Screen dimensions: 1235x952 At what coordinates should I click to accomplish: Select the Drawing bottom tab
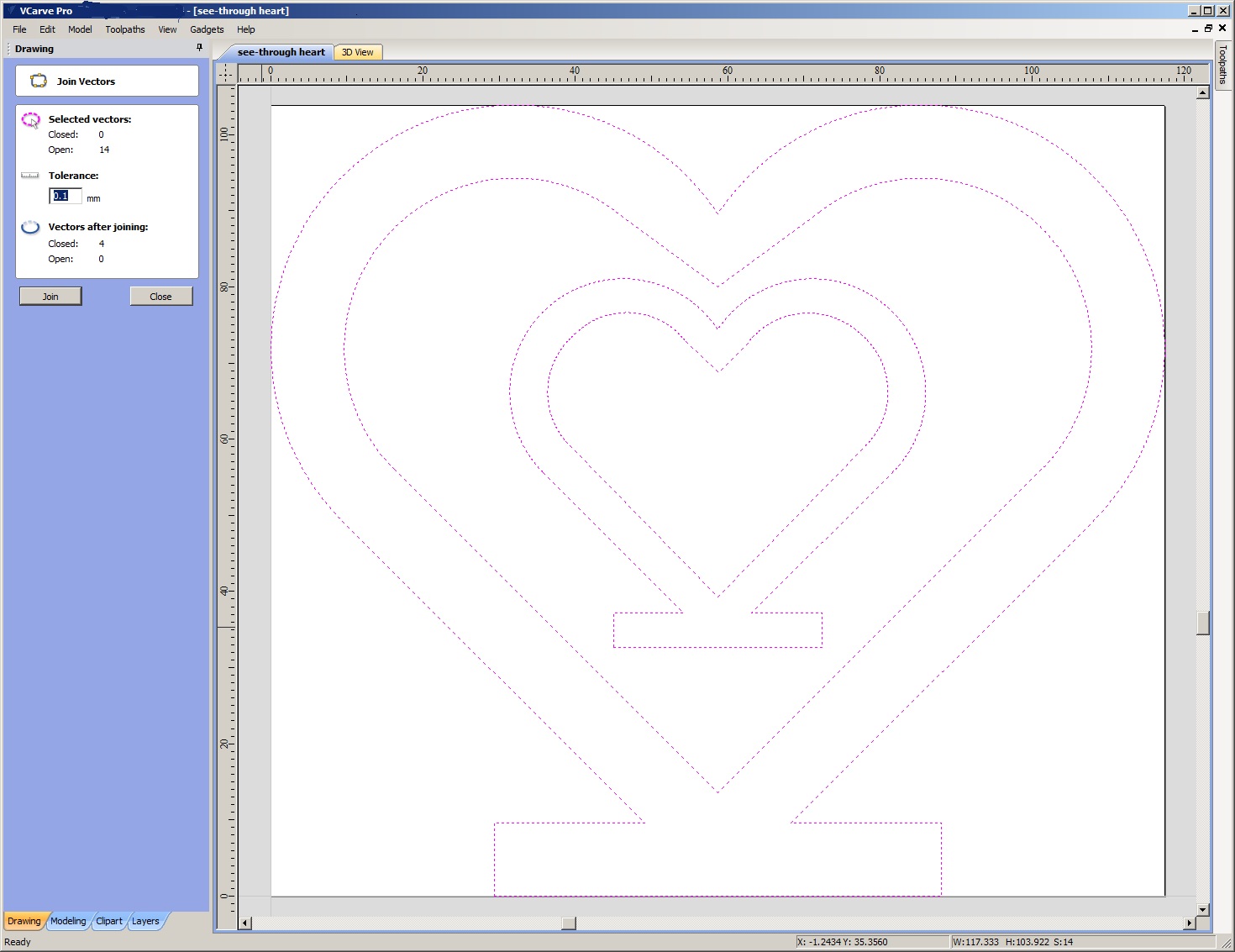(24, 921)
